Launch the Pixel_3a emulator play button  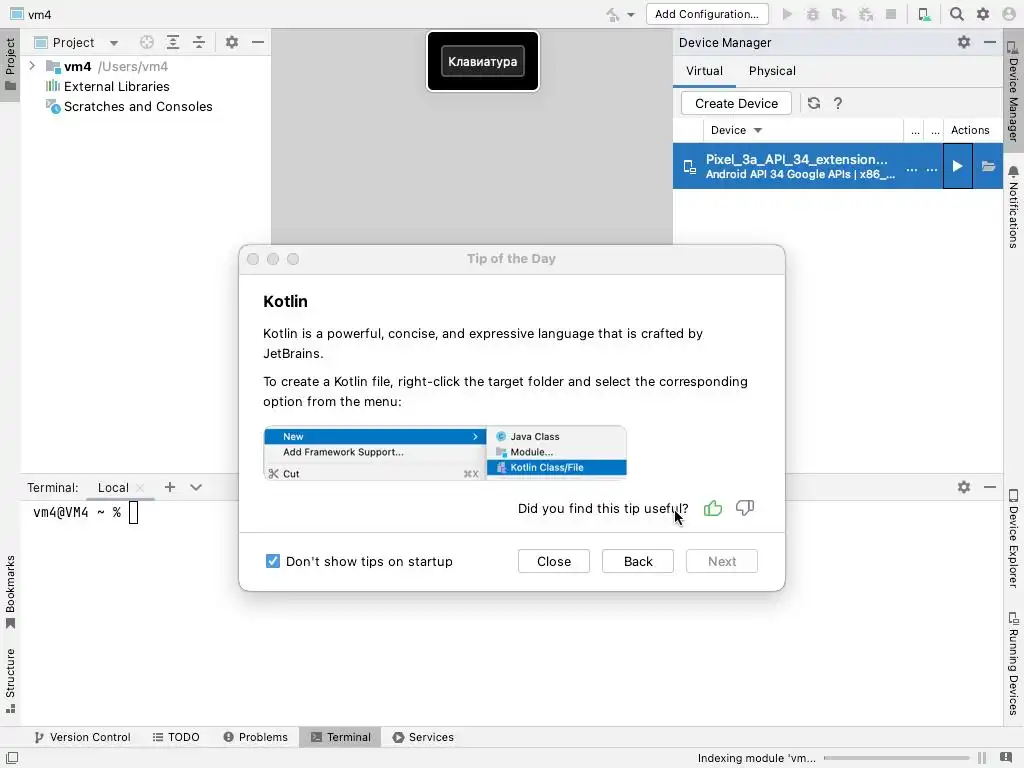tap(957, 166)
